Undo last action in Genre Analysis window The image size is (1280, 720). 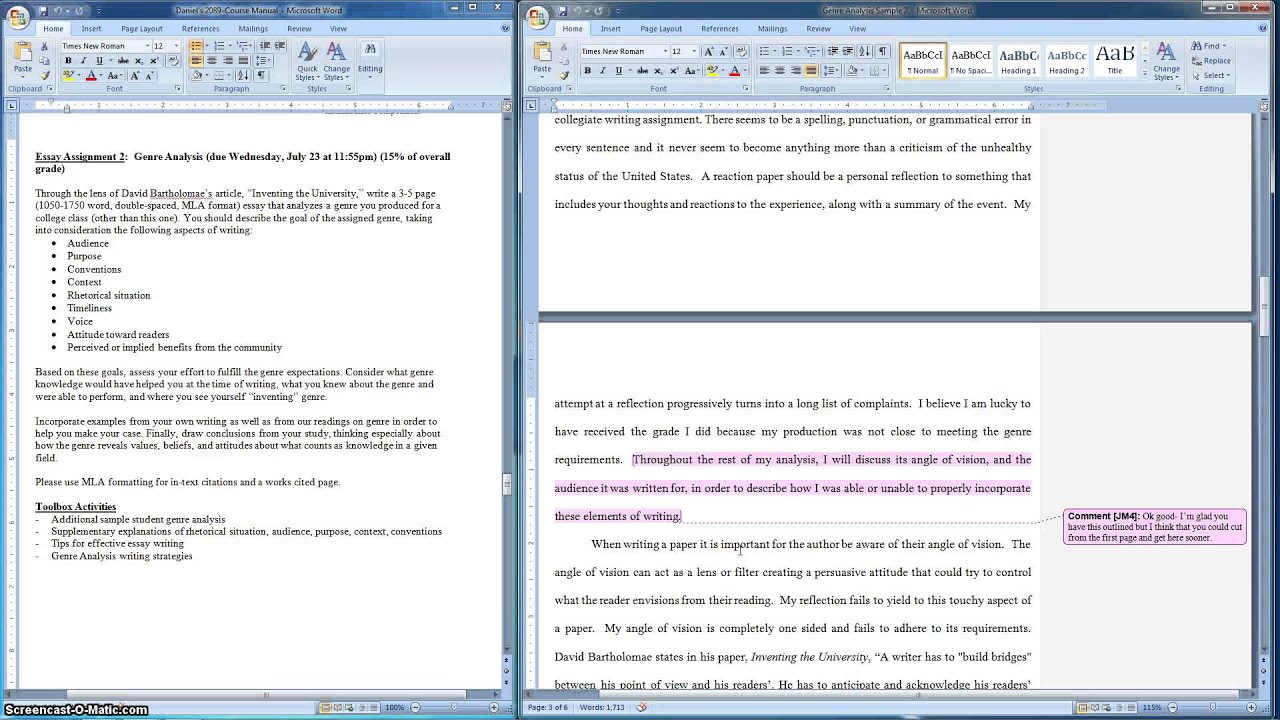click(x=578, y=11)
